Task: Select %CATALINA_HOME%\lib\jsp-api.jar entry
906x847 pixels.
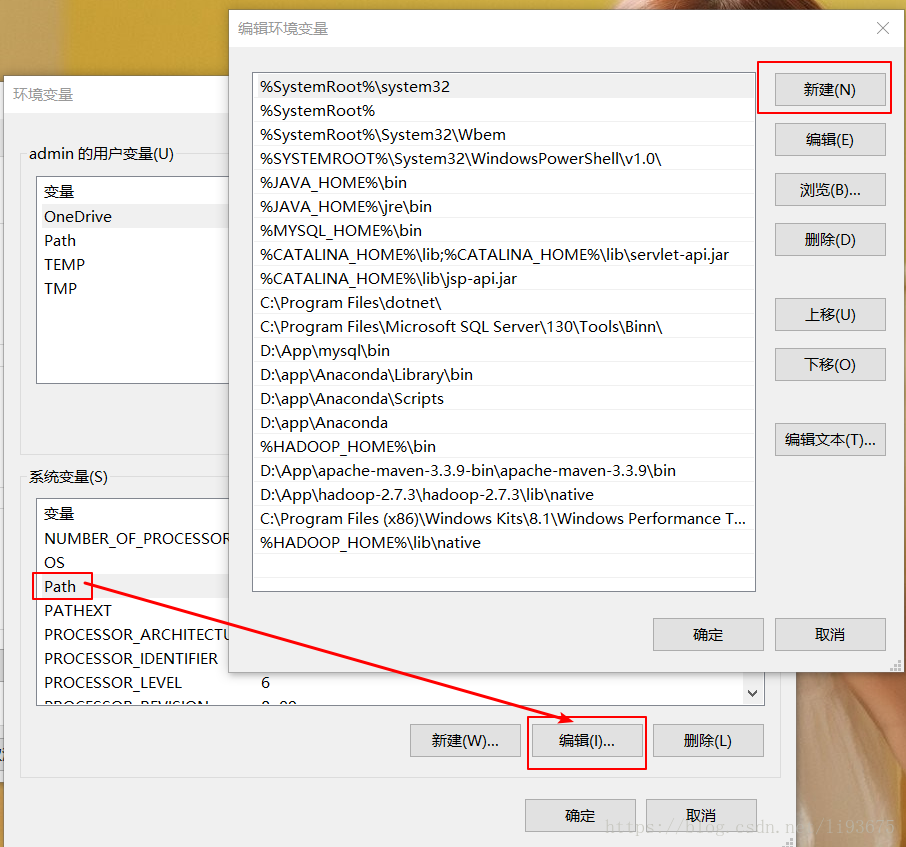Action: click(x=504, y=278)
